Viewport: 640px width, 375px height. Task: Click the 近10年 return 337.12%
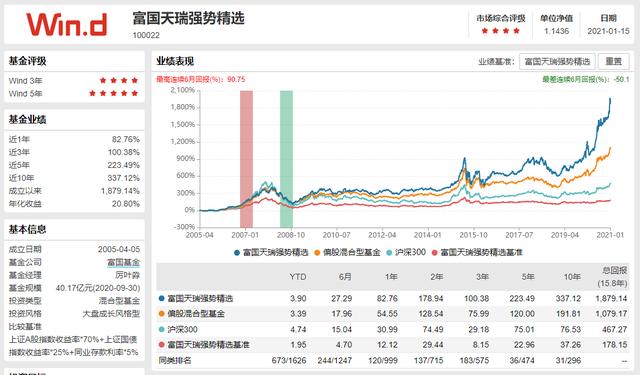(124, 178)
